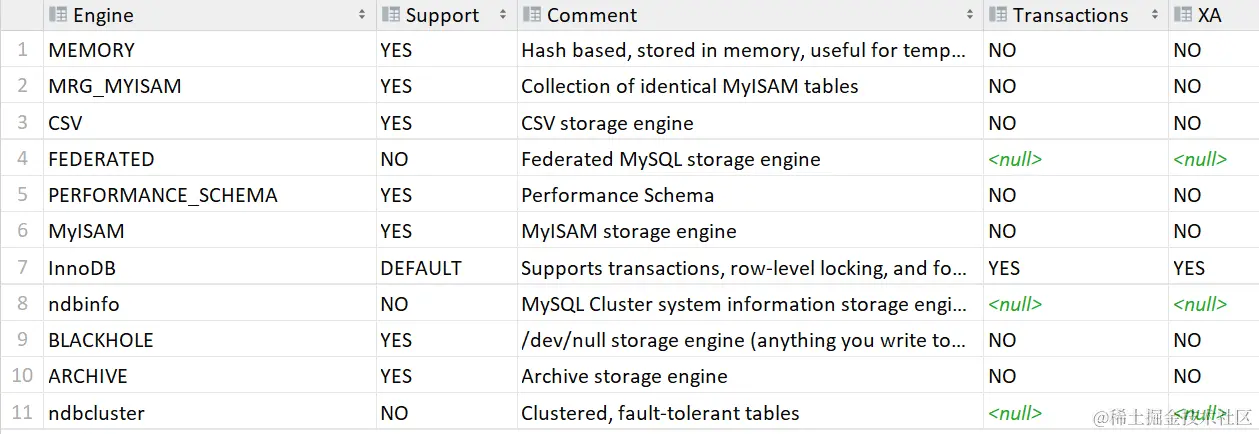Select the PERFORMANCE_SCHEMA engine cell
Screen dimensions: 1259x434
click(x=210, y=195)
